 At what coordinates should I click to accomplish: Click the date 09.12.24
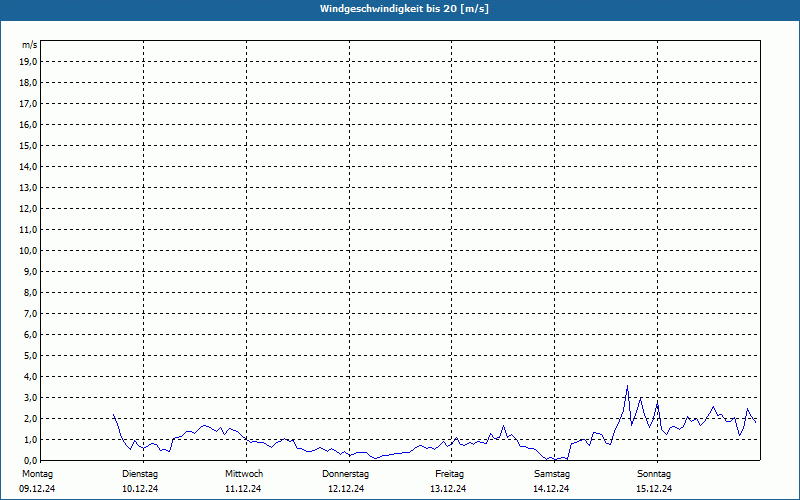coord(37,489)
